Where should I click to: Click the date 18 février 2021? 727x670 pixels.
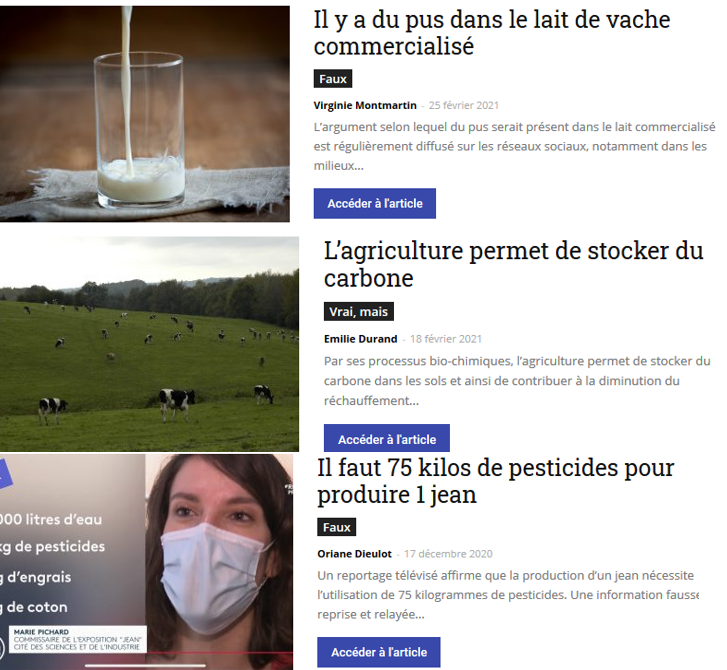point(446,339)
